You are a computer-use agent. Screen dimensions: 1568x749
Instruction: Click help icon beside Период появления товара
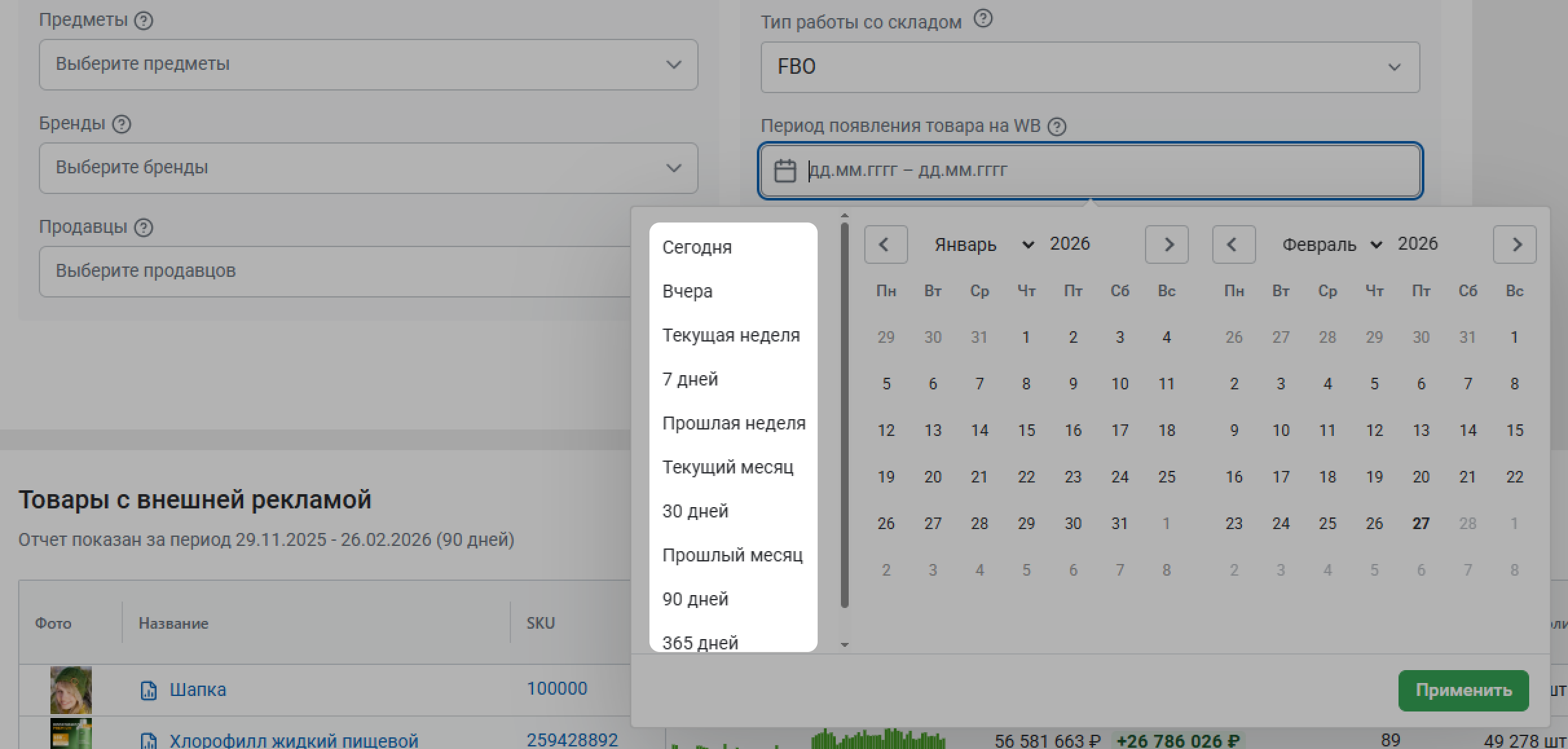click(x=1057, y=127)
